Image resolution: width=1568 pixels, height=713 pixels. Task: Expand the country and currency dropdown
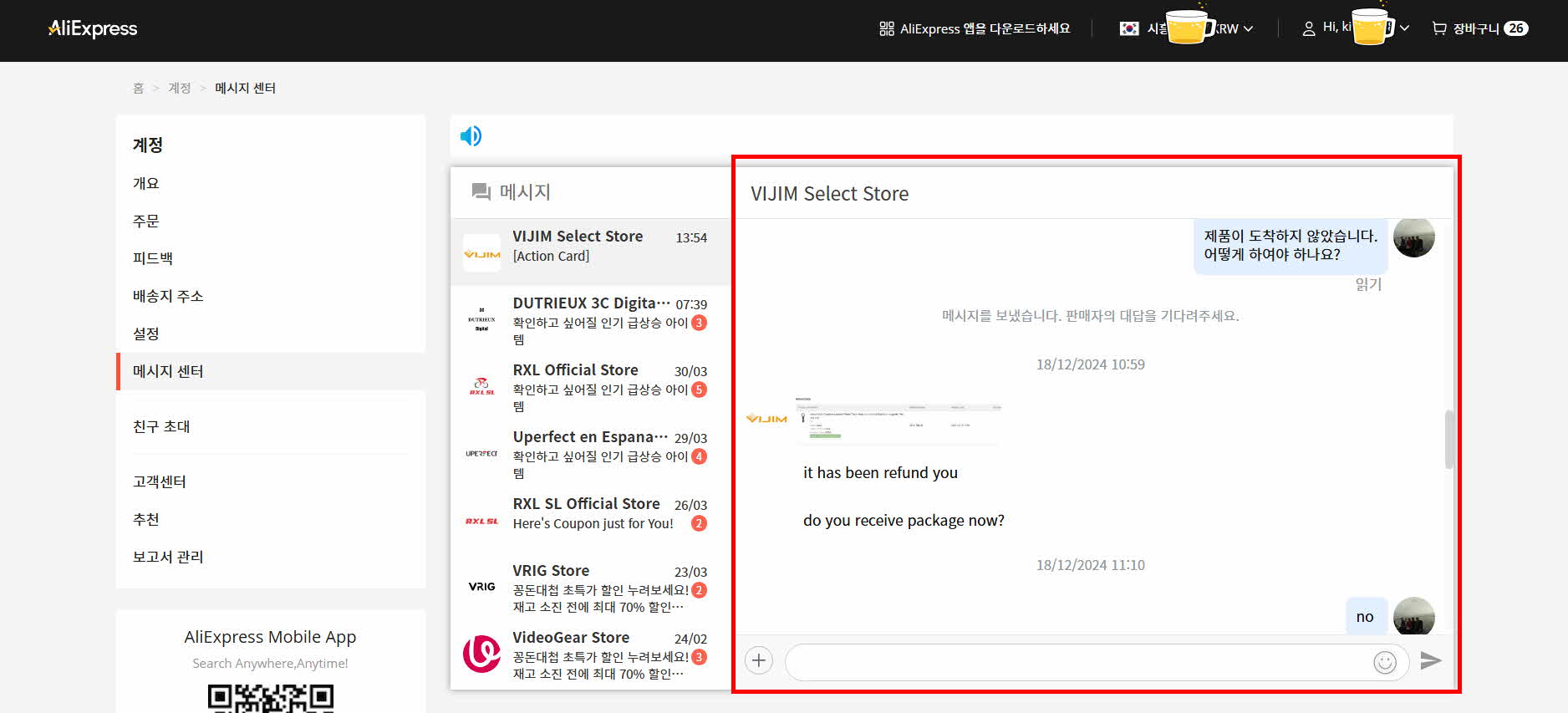tap(1248, 28)
